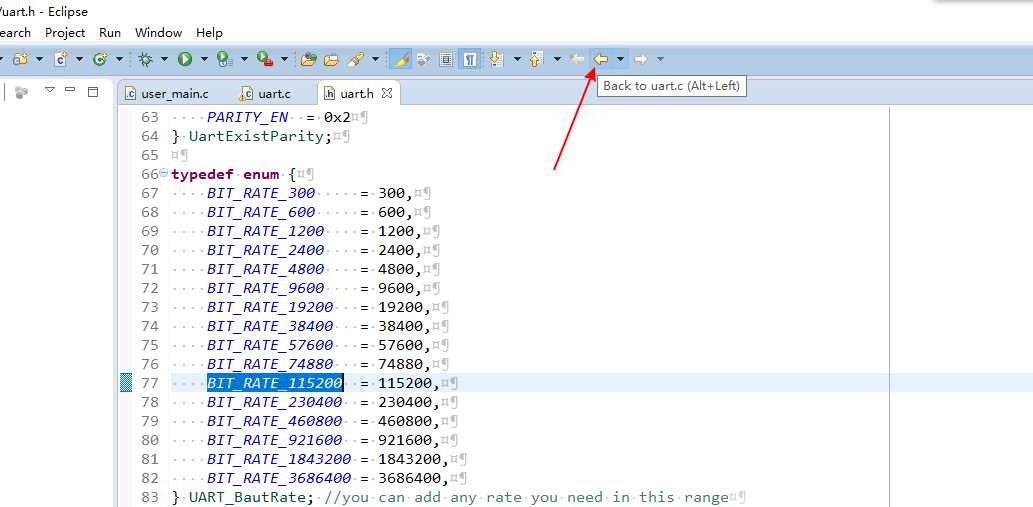Screen dimensions: 1033x507
Task: Open the Run button dropdown arrow
Action: coord(204,59)
